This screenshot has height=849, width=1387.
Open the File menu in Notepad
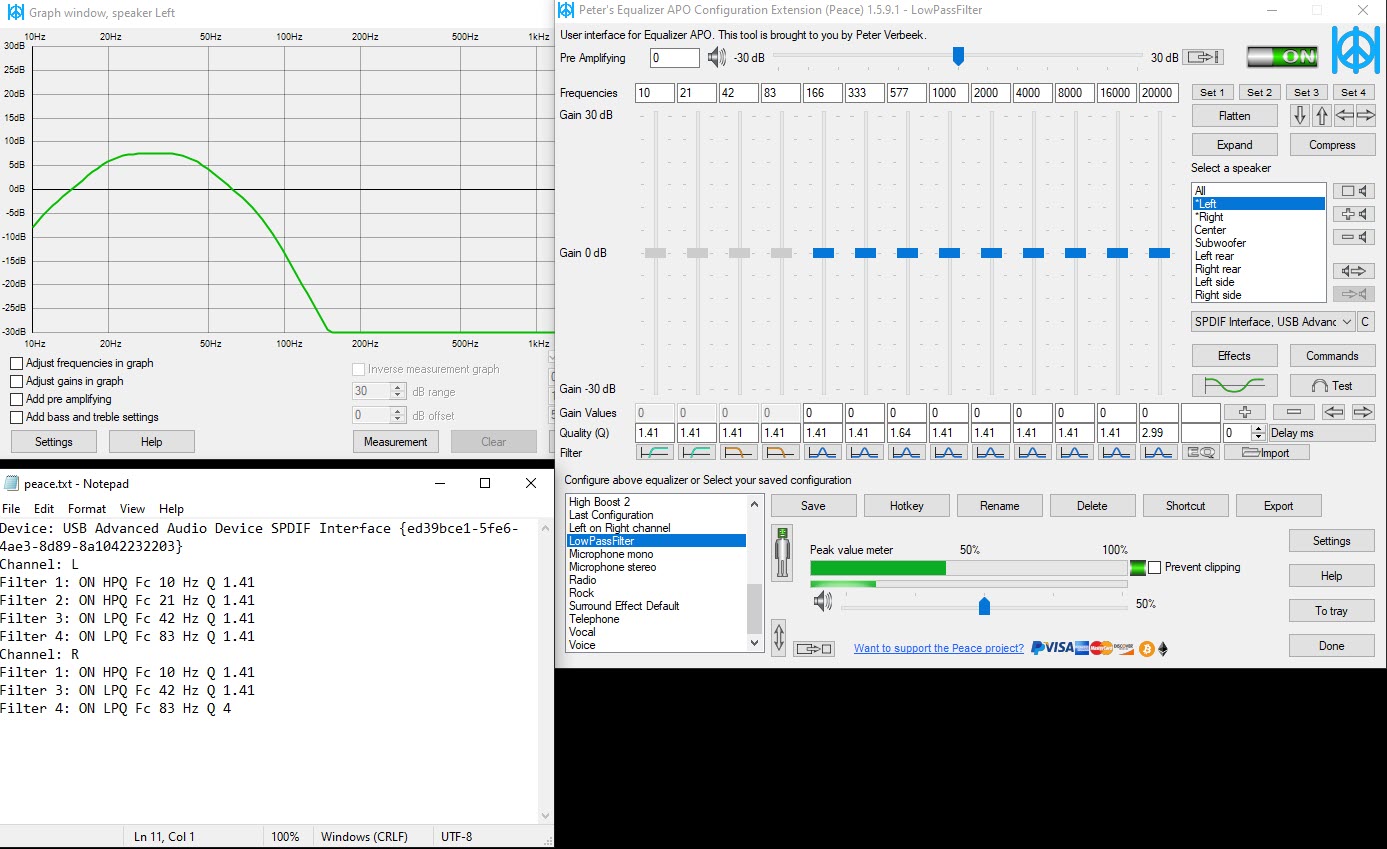11,509
